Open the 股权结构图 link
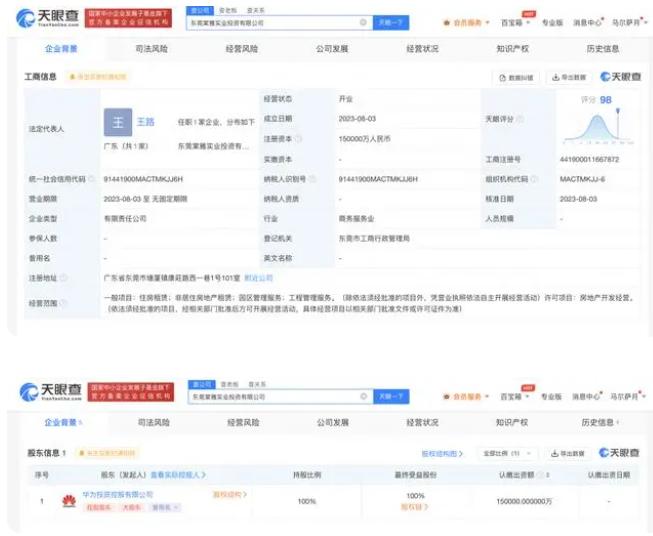Image resolution: width=653 pixels, height=536 pixels. (x=442, y=454)
